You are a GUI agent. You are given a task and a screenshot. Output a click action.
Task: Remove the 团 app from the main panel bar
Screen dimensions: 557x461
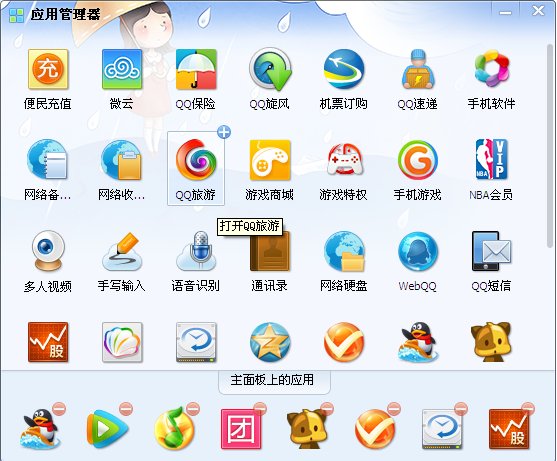(x=260, y=409)
